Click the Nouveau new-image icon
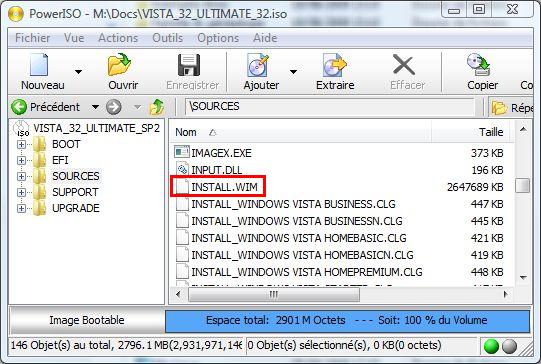541x364 pixels. (x=39, y=65)
